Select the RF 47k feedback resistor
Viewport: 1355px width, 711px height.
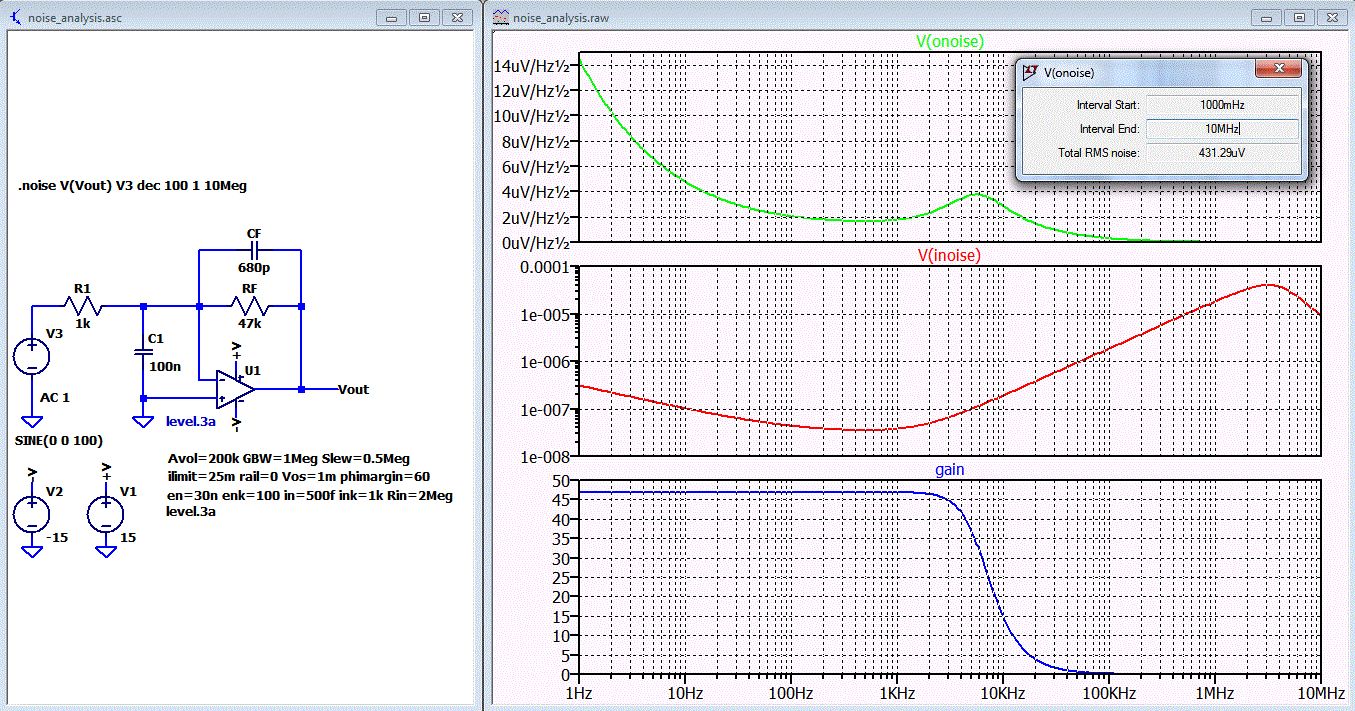click(x=250, y=305)
